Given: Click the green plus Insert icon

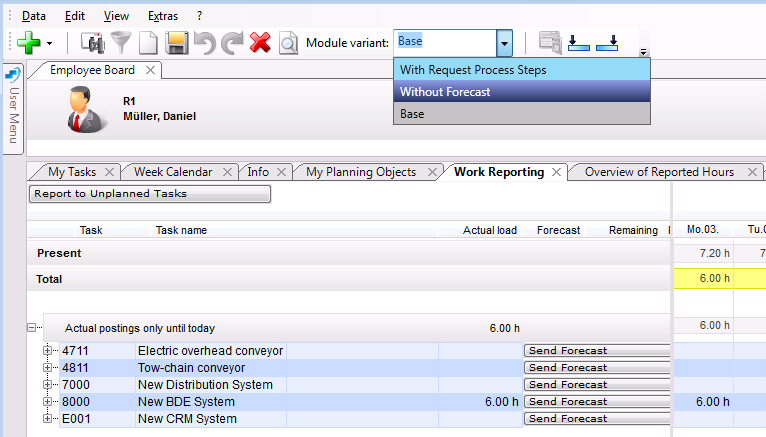Looking at the screenshot, I should (x=28, y=43).
